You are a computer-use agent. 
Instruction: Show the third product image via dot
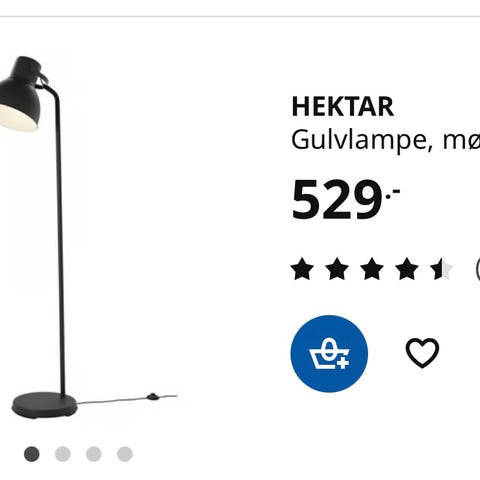(94, 454)
